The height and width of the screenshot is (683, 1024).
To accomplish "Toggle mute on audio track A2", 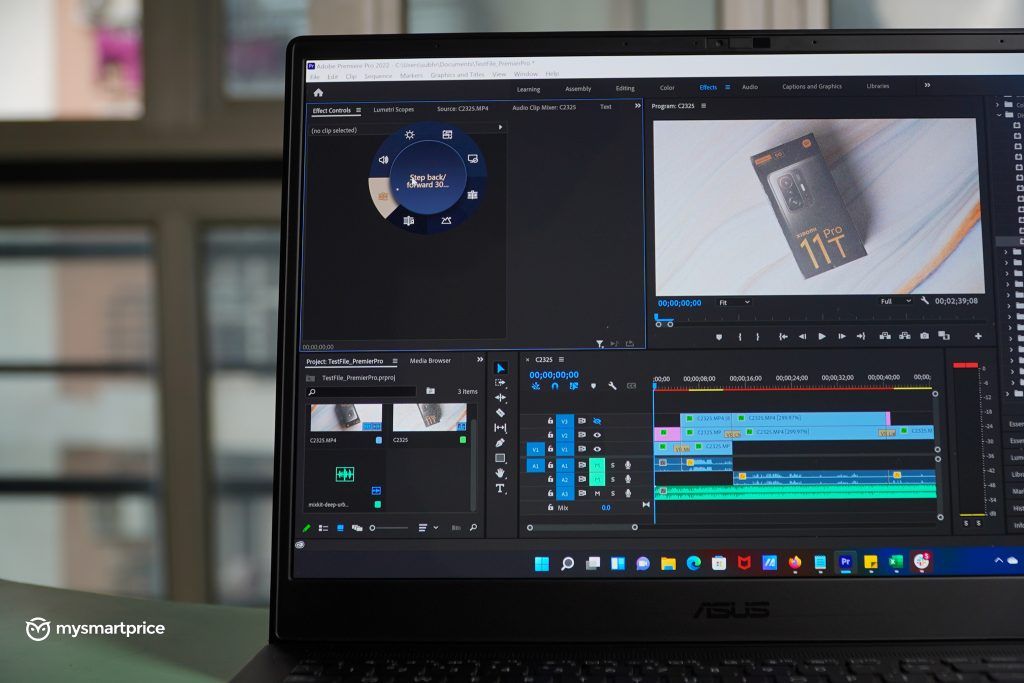I will click(x=597, y=479).
